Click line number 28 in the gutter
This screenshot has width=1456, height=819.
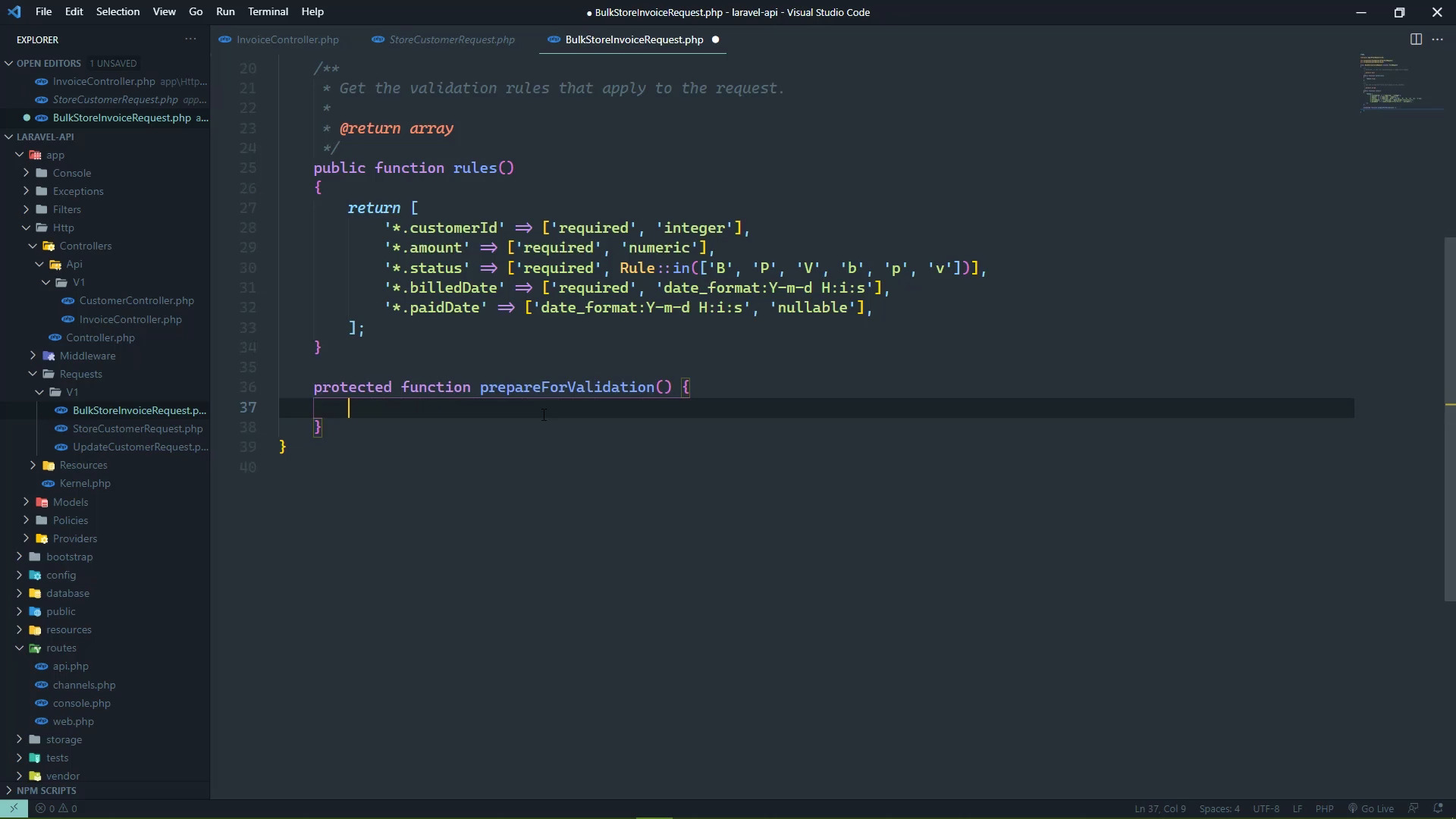tap(248, 227)
